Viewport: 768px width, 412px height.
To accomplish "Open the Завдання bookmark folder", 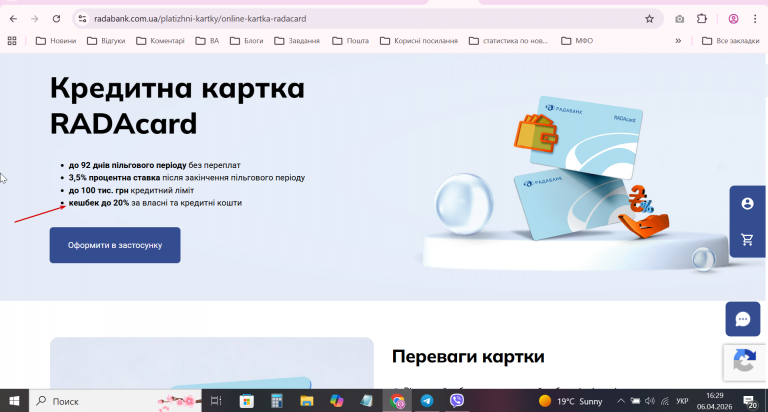I will coord(297,41).
